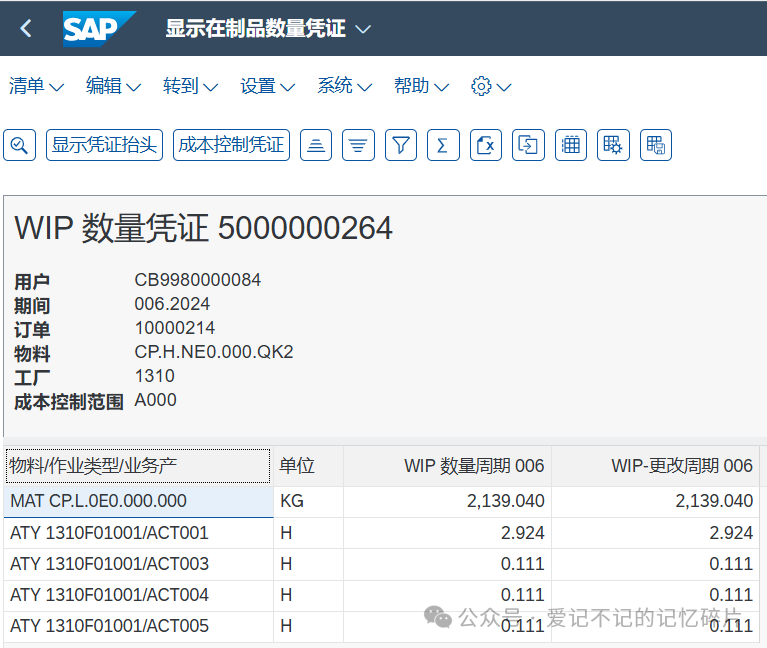
Task: Click the SAP logo
Action: (99, 29)
